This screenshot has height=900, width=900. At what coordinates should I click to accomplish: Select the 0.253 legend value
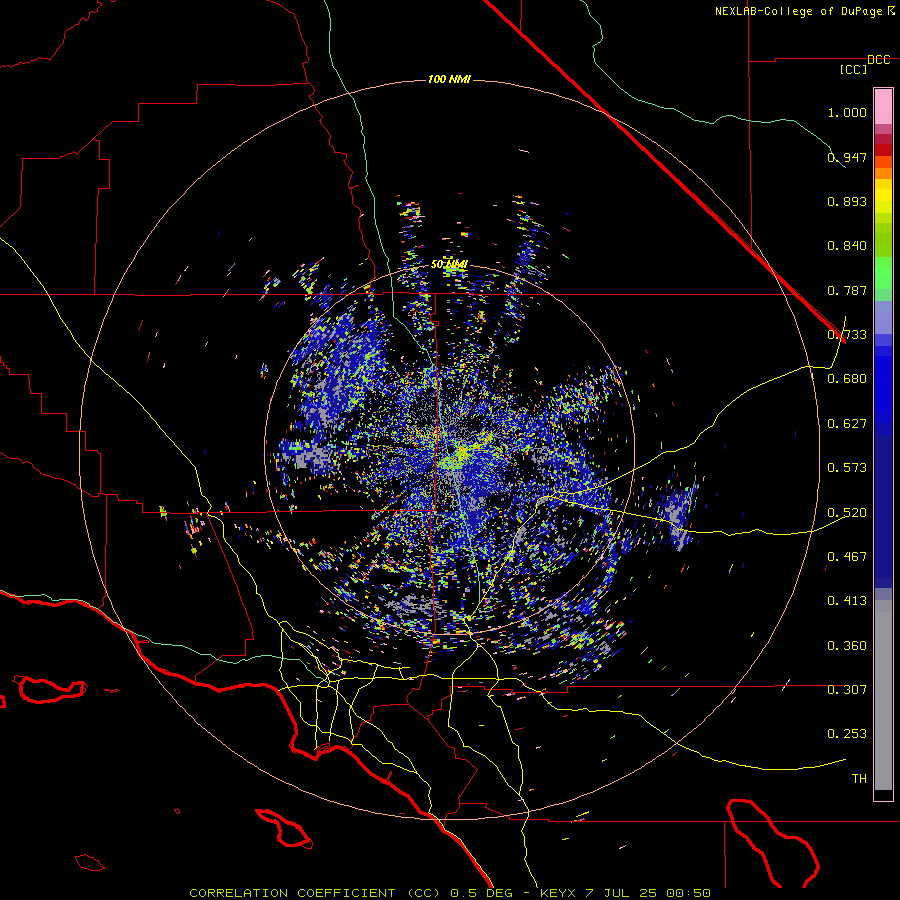pos(847,734)
